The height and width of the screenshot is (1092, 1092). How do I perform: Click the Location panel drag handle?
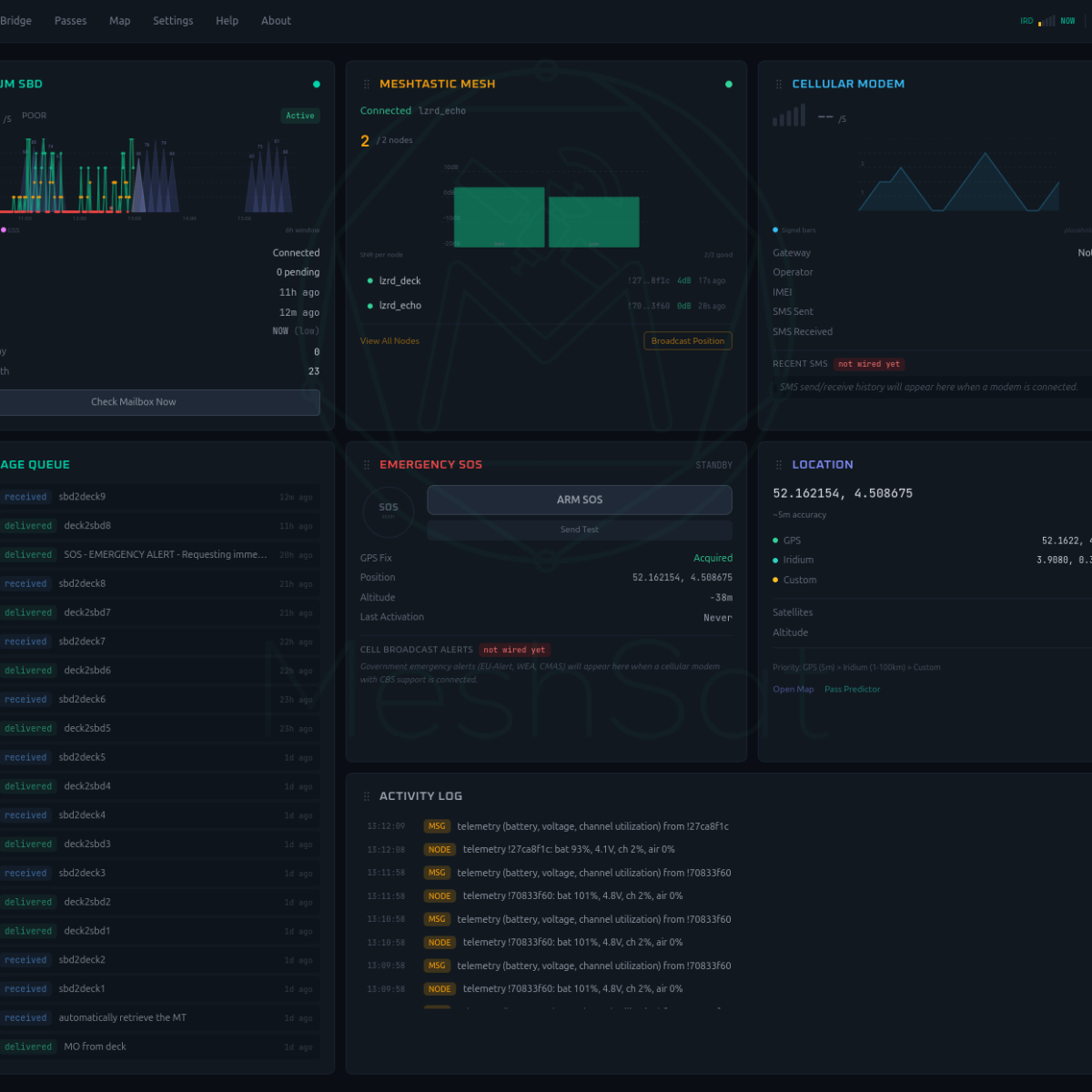pos(779,465)
